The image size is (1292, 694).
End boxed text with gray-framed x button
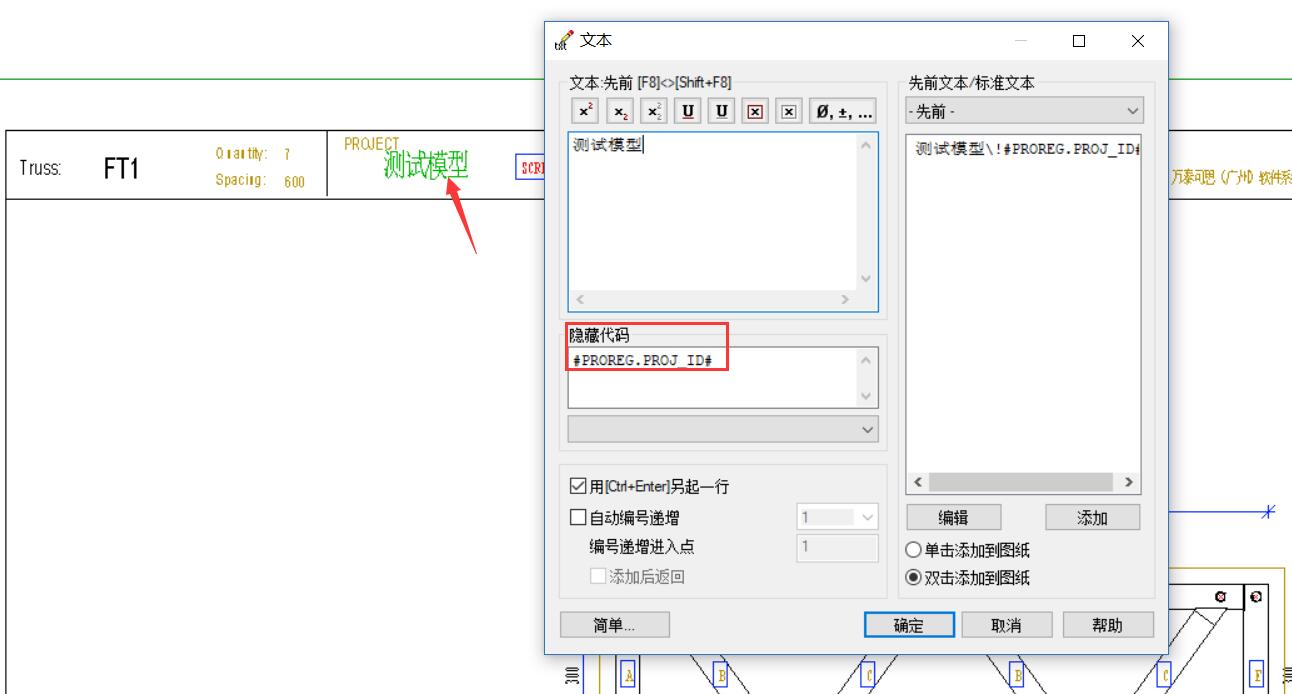[x=790, y=111]
